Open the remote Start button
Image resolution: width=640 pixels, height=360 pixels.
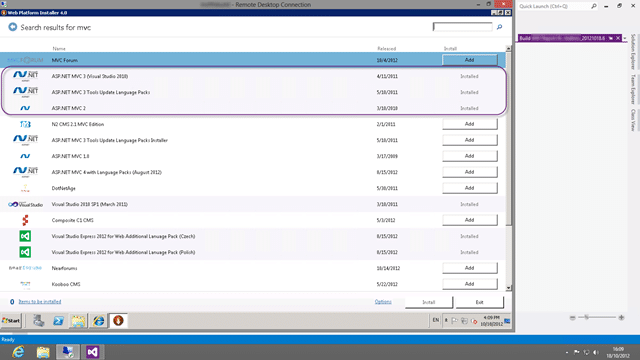coord(11,321)
